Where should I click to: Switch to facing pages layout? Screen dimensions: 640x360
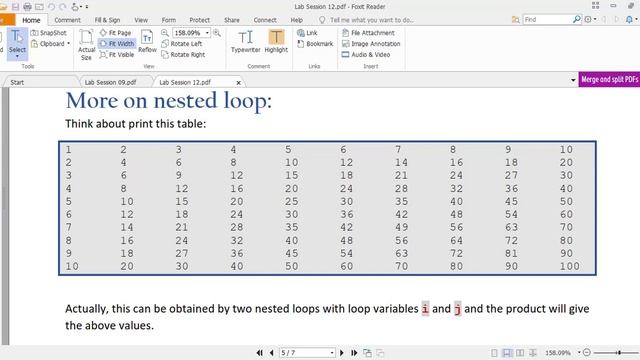pyautogui.click(x=520, y=353)
